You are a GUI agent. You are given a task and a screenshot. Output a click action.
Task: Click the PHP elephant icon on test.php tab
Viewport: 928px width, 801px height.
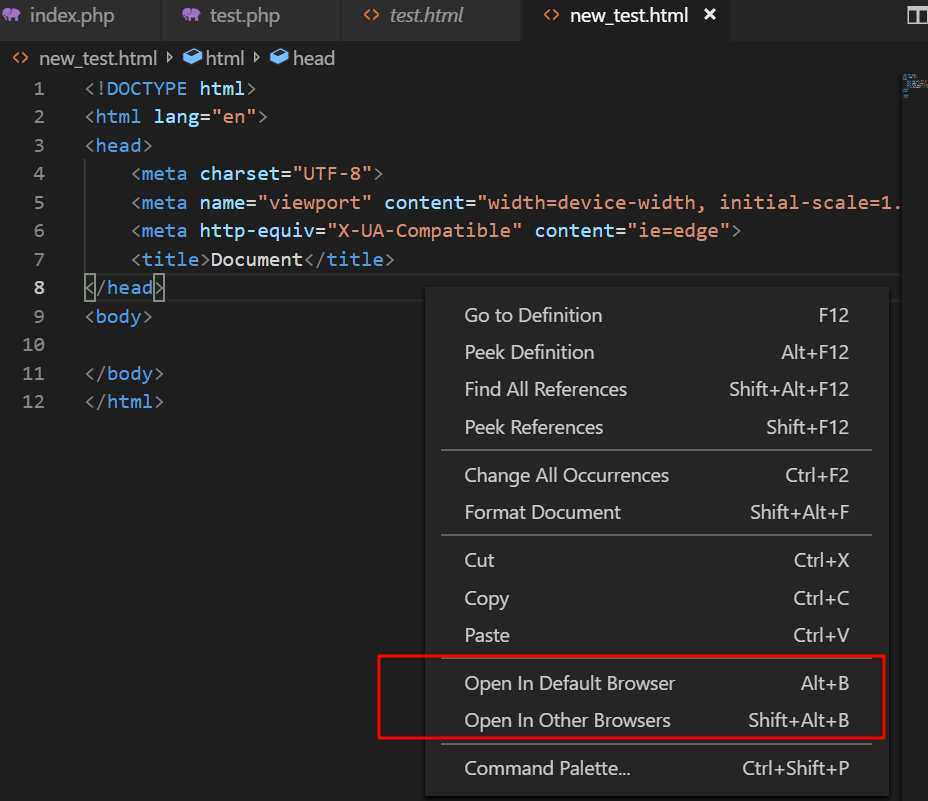(191, 15)
